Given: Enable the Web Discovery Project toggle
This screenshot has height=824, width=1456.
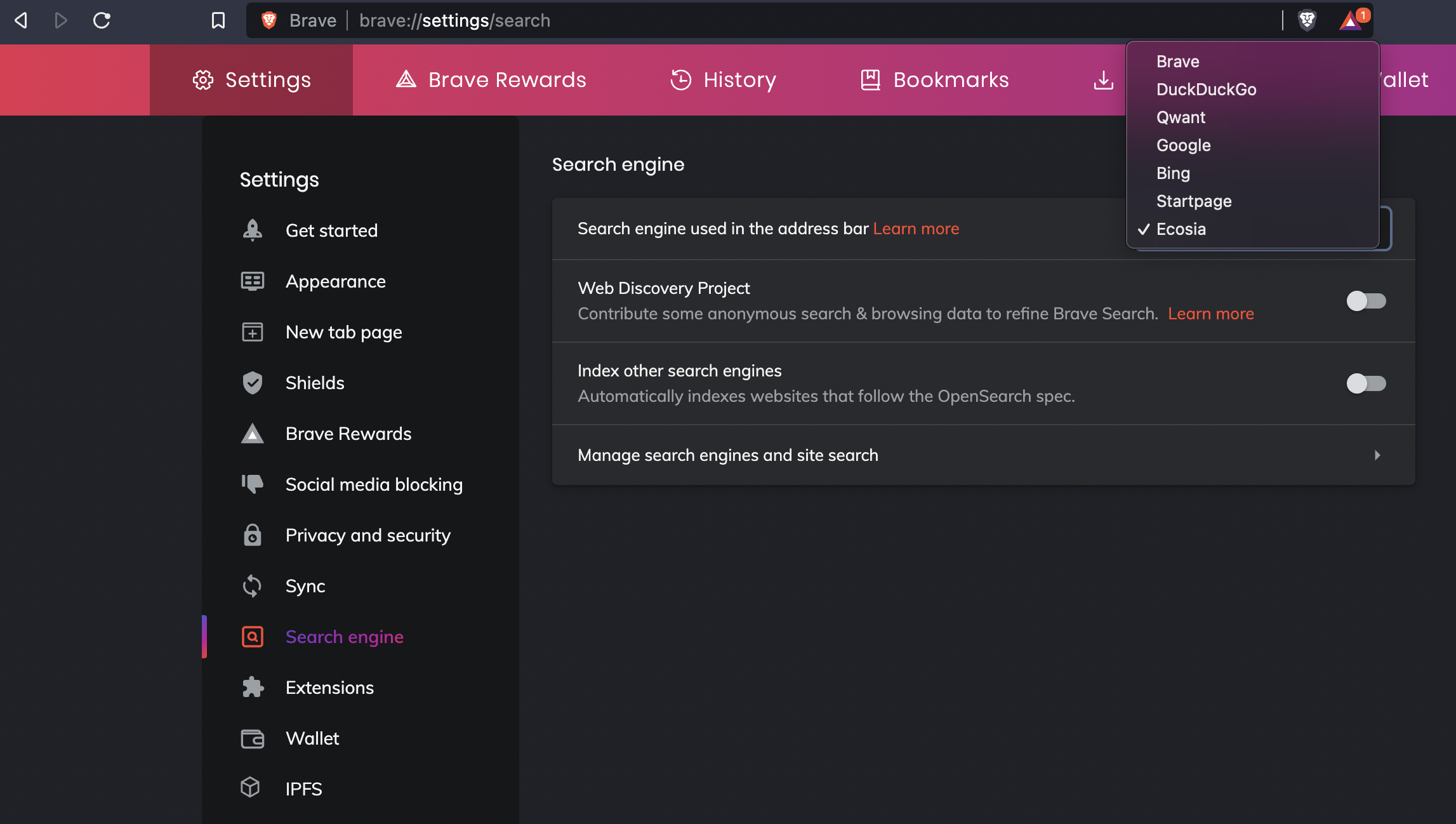Looking at the screenshot, I should [1366, 301].
